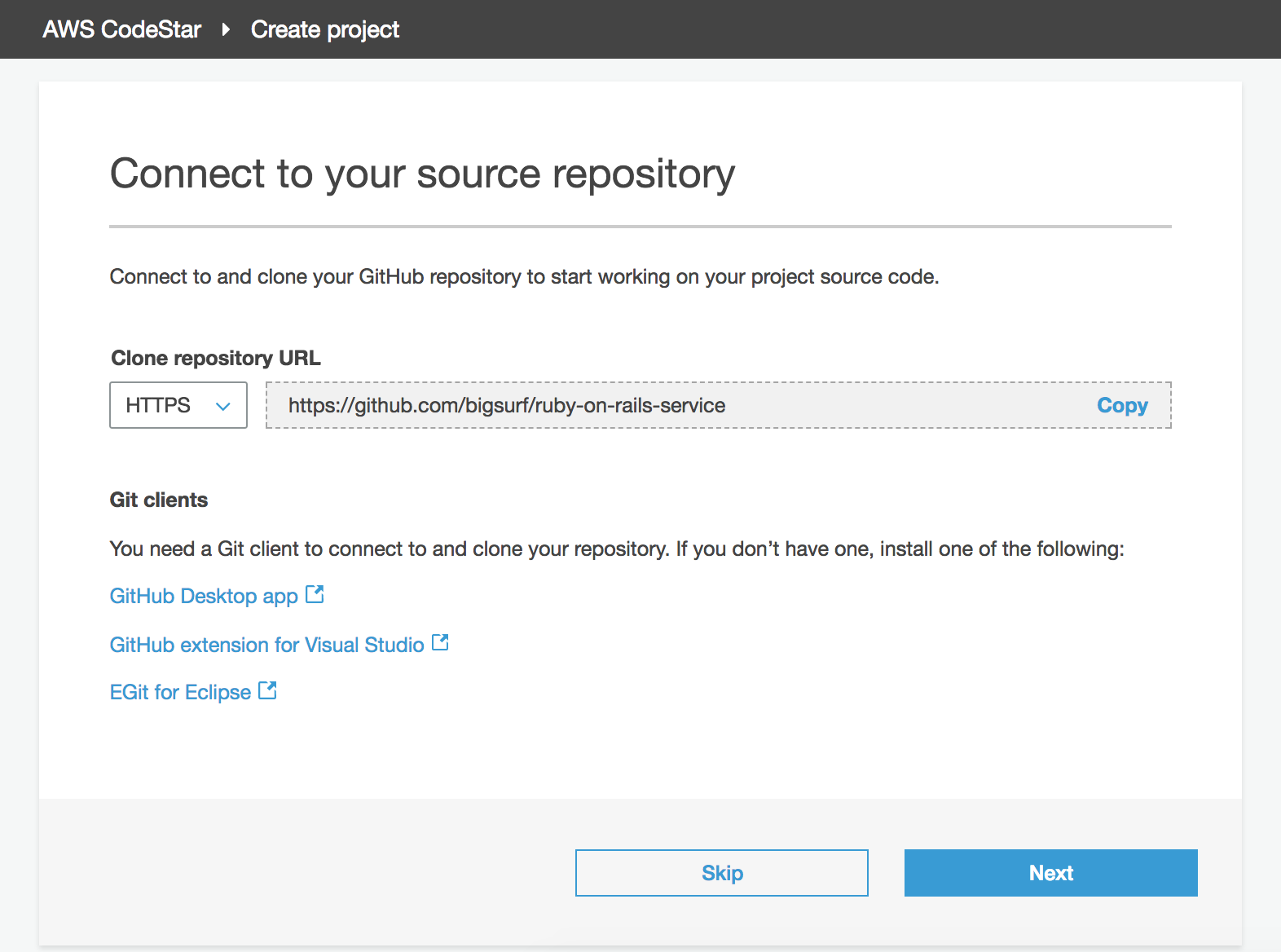Click the AWS CodeStar breadcrumb link
This screenshot has height=952, width=1281.
click(x=121, y=29)
